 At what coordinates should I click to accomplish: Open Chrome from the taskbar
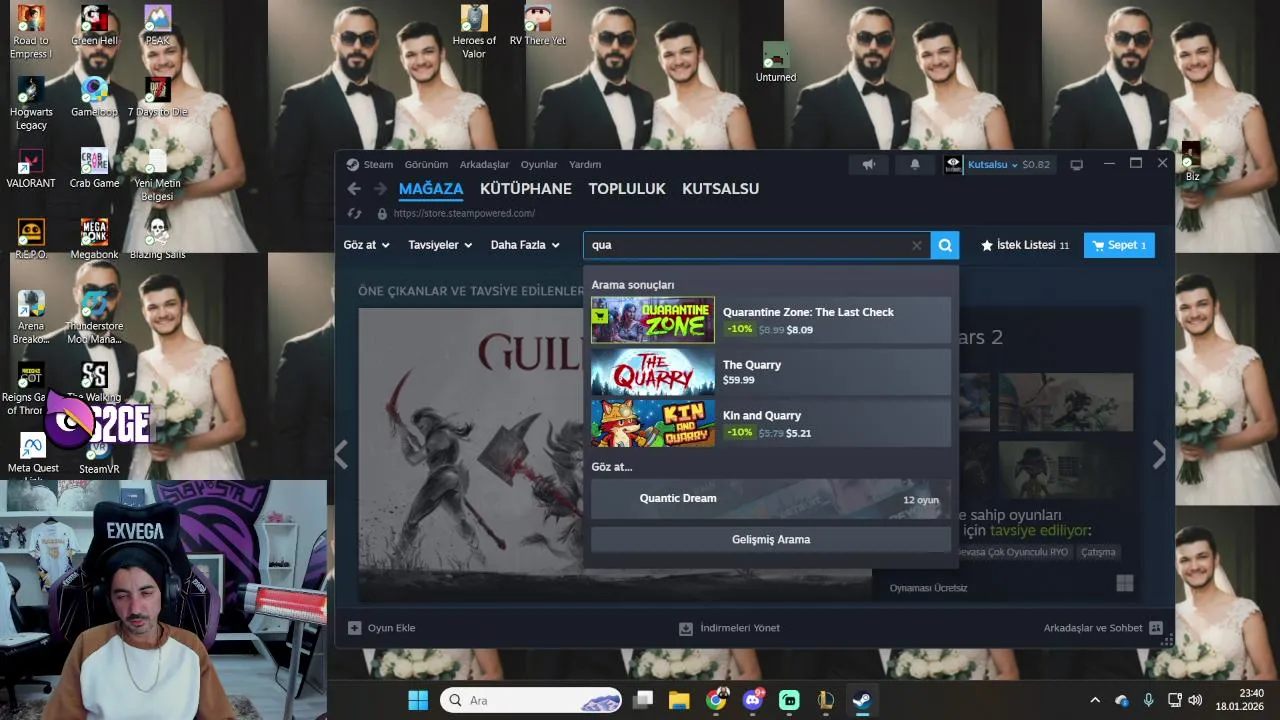pos(716,700)
